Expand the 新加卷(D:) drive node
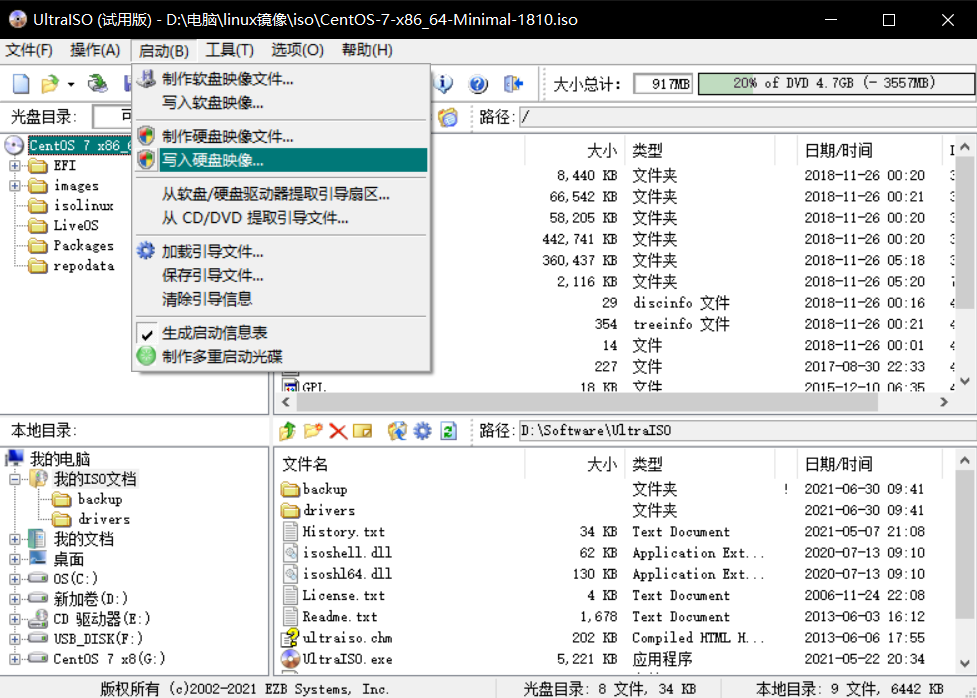Screen dimensions: 977x698 coord(15,599)
